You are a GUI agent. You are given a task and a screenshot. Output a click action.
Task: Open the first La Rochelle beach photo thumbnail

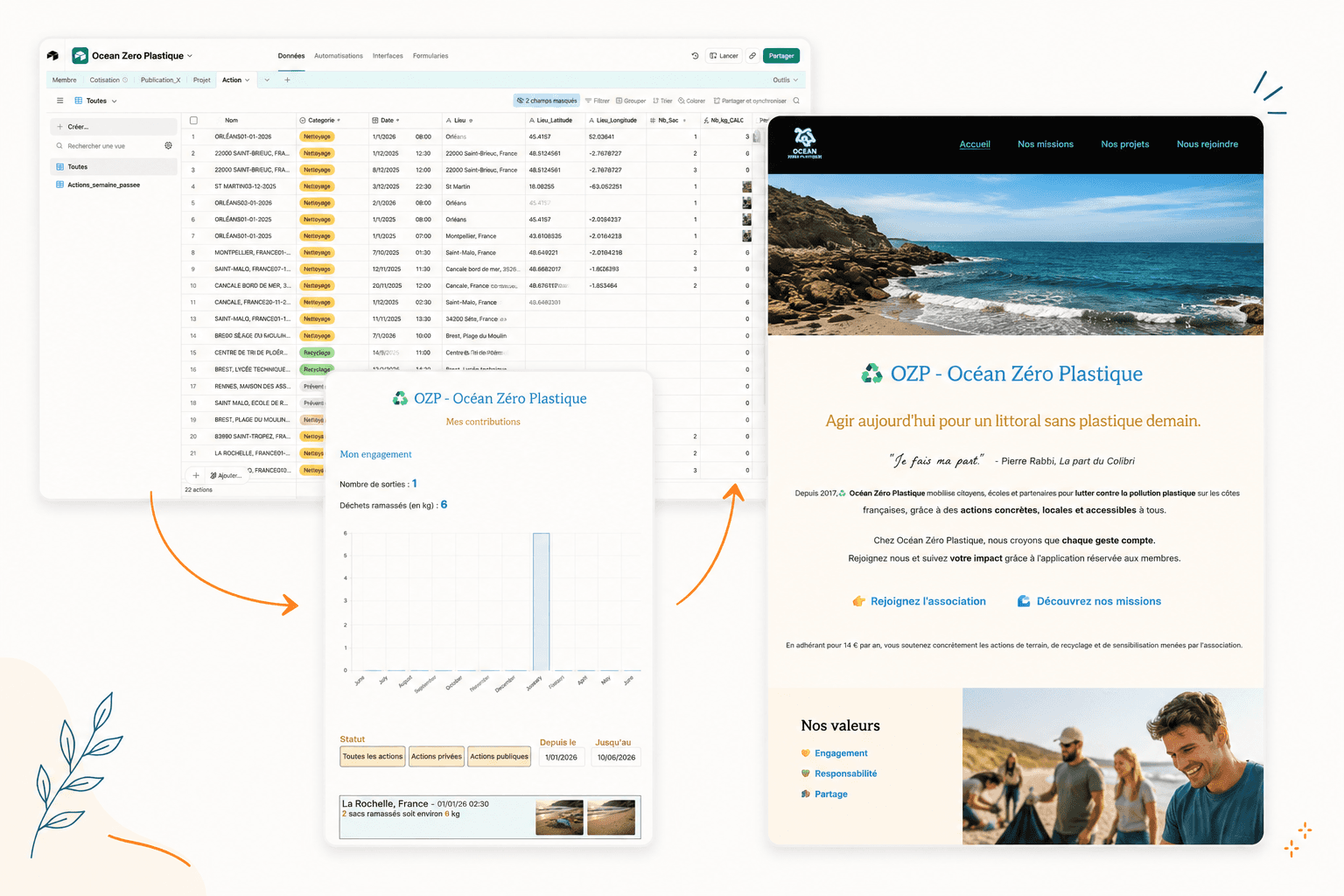[x=559, y=817]
